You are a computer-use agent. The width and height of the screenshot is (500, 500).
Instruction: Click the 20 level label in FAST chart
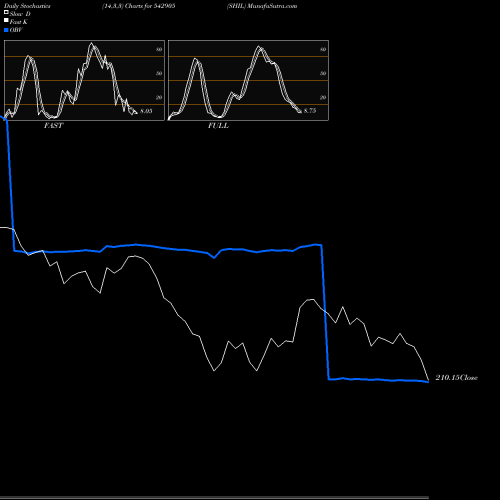(159, 97)
